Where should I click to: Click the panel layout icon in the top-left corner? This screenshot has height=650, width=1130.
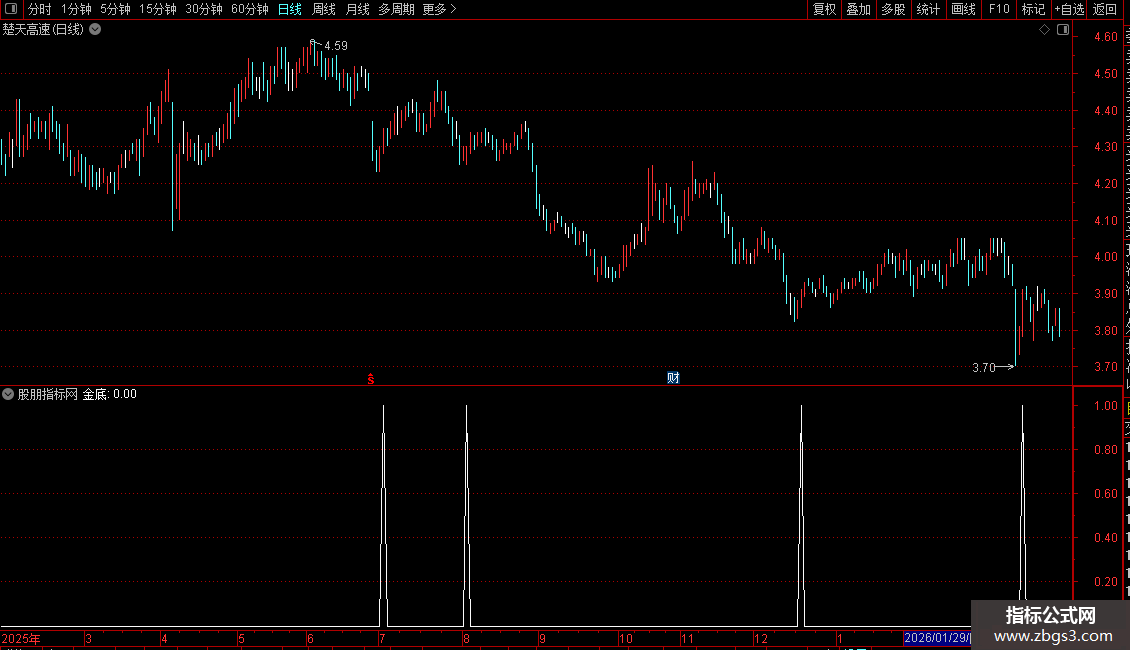11,9
